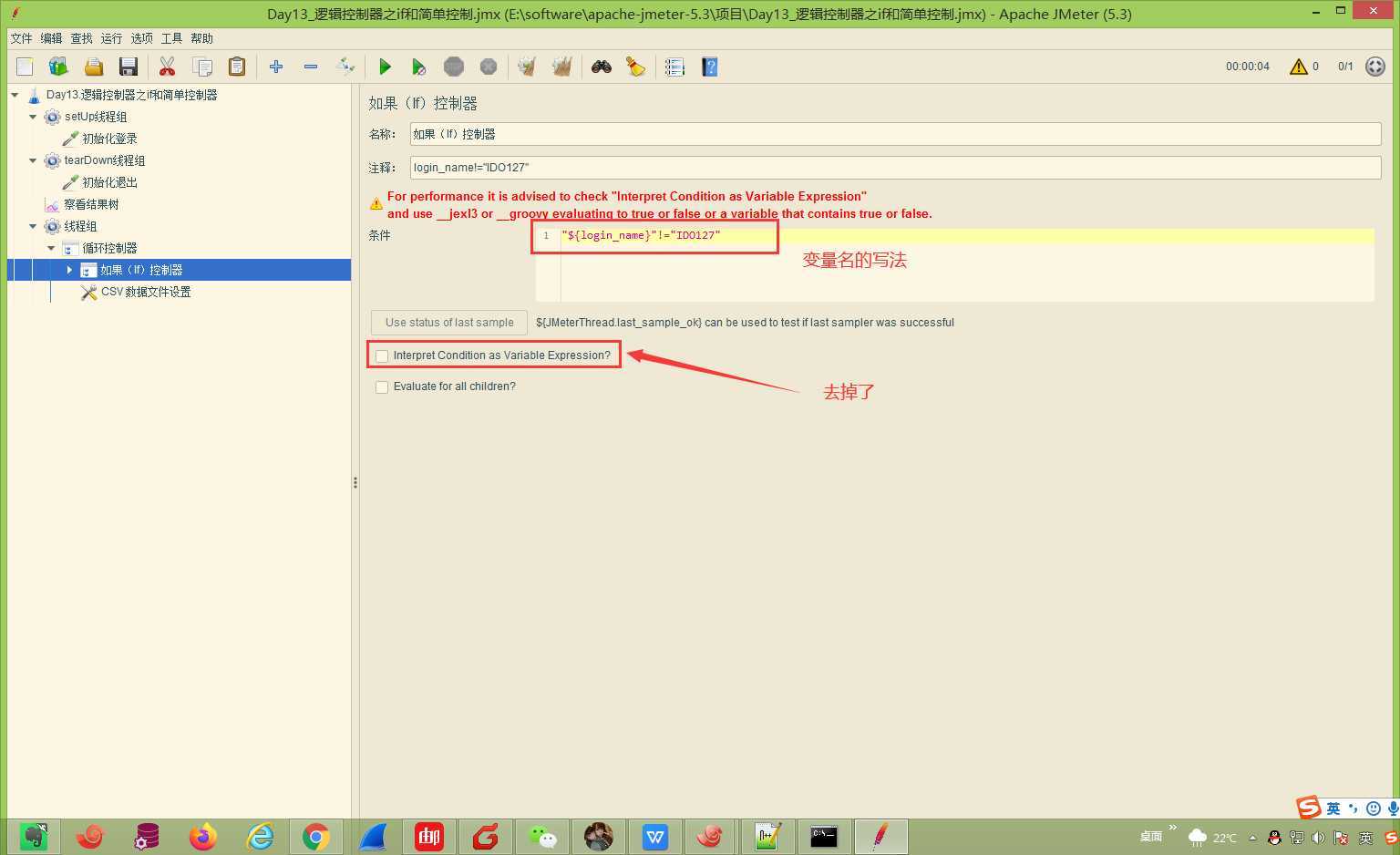Expand the 如果（If）控制器 tree node
Viewport: 1400px width, 855px height.
click(69, 270)
